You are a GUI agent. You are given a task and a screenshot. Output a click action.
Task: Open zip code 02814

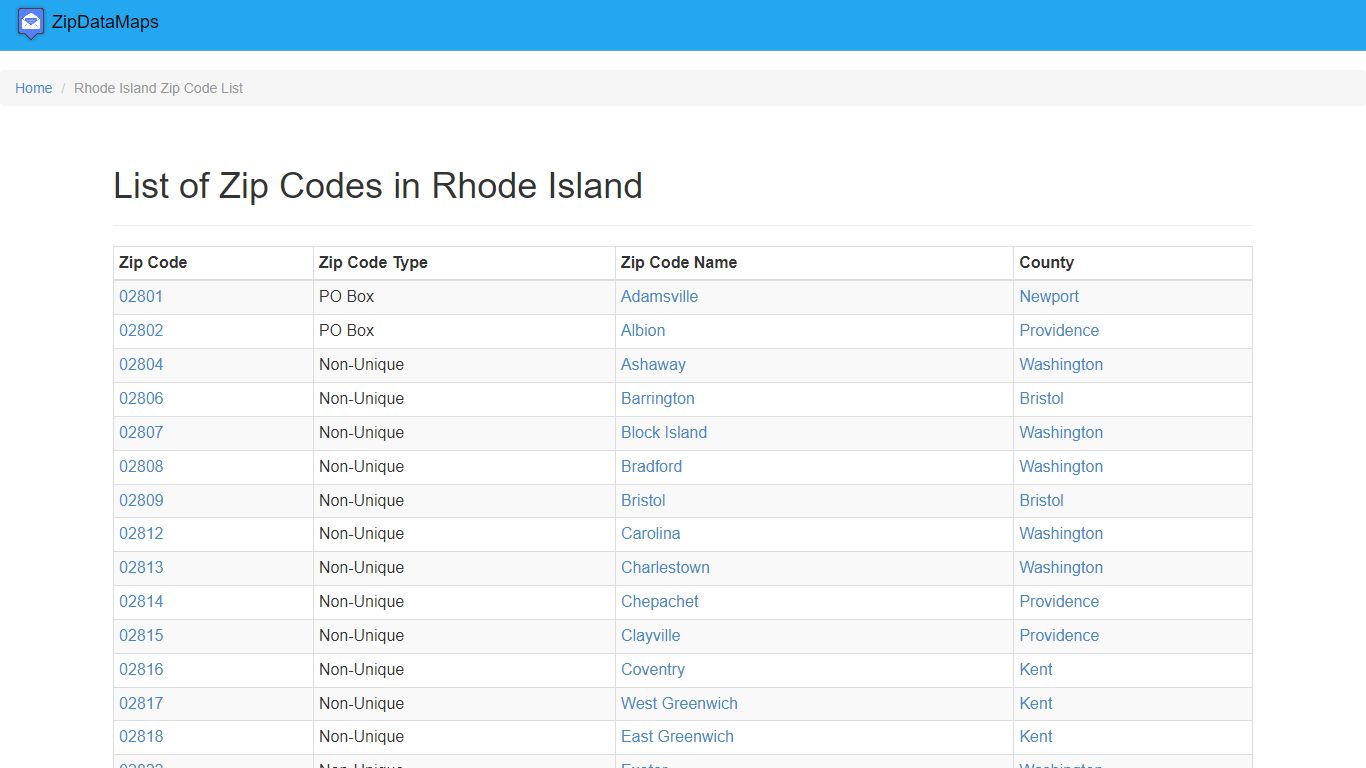point(141,602)
